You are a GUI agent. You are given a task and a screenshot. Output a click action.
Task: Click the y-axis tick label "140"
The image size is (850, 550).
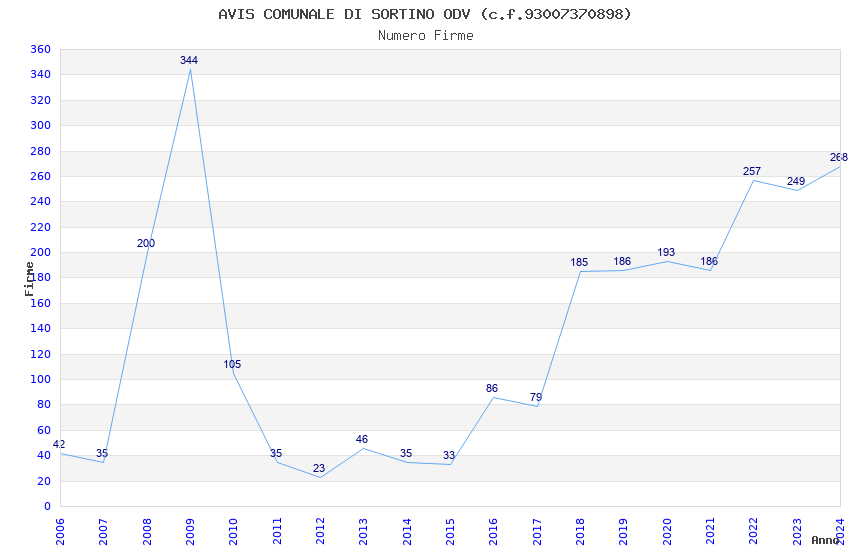(41, 328)
